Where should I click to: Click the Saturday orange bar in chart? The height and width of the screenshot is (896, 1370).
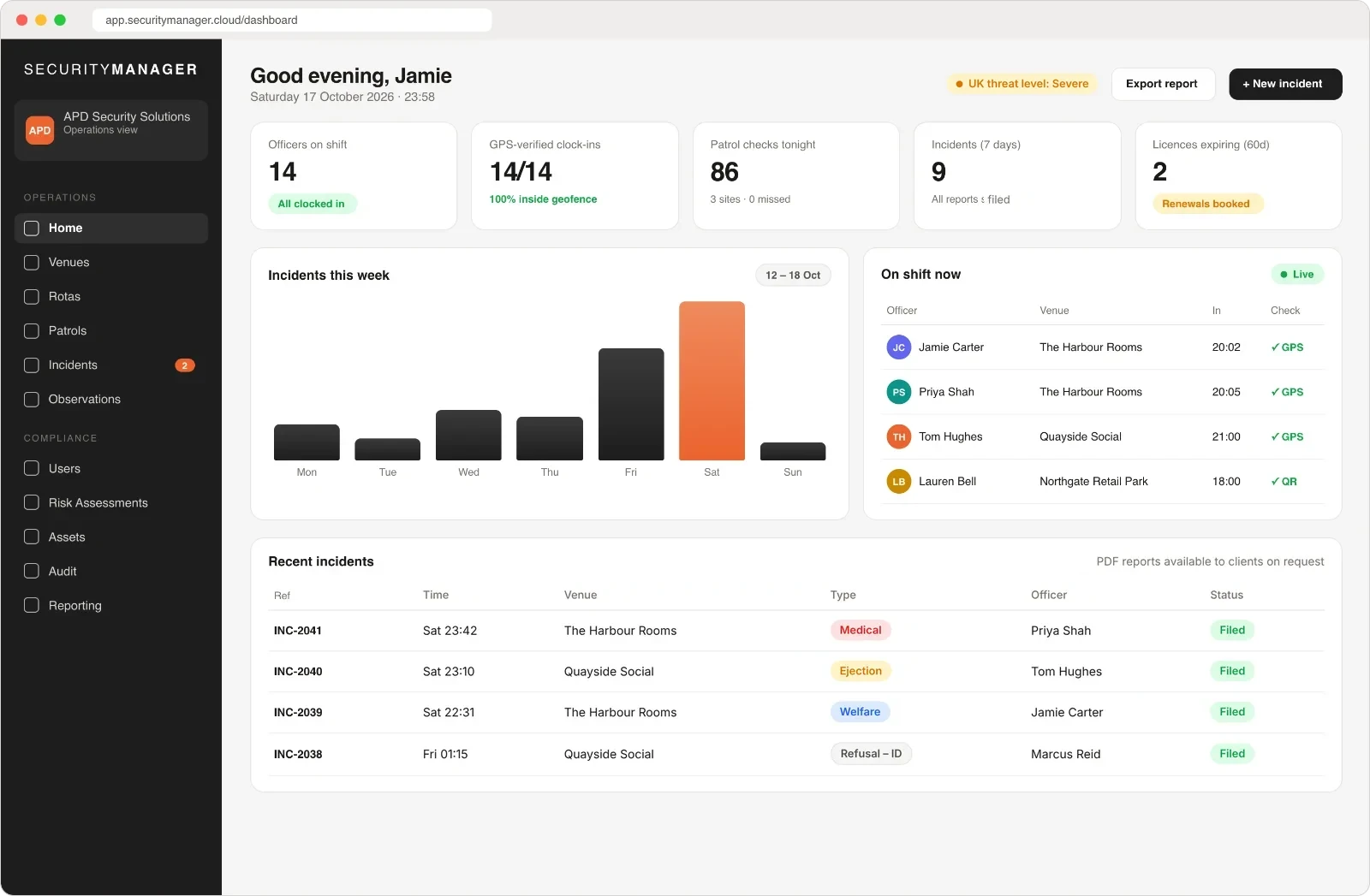tap(712, 381)
